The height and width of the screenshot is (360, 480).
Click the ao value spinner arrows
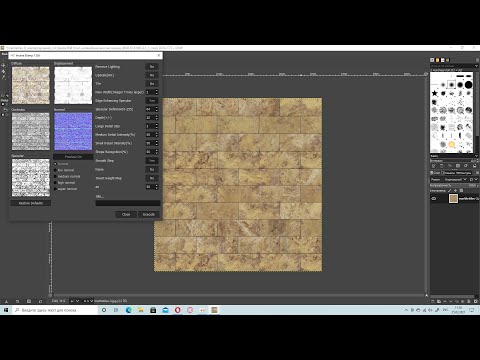tap(156, 187)
